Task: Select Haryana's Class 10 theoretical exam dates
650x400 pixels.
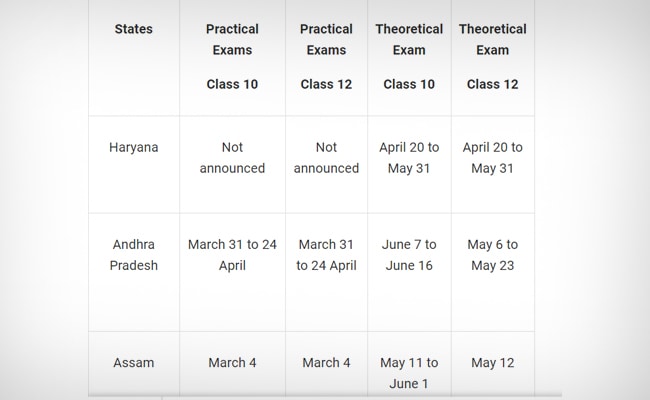Action: click(x=410, y=158)
